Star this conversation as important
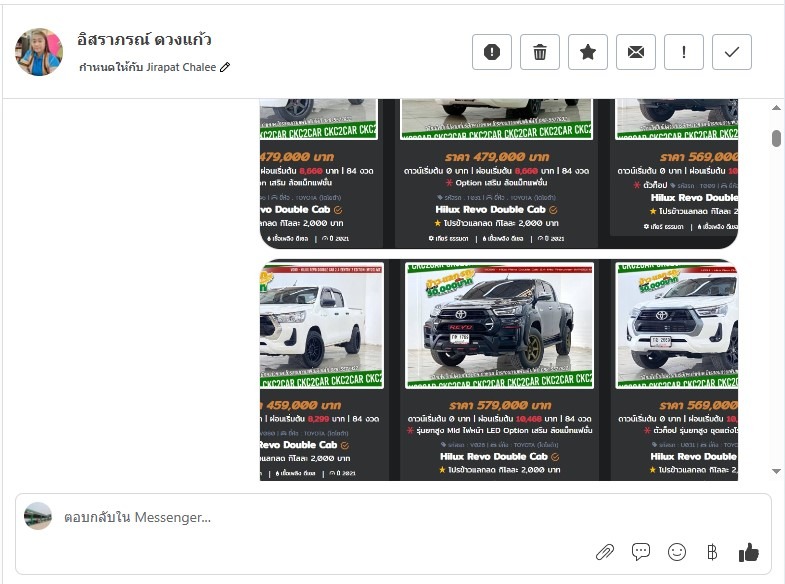 [588, 52]
